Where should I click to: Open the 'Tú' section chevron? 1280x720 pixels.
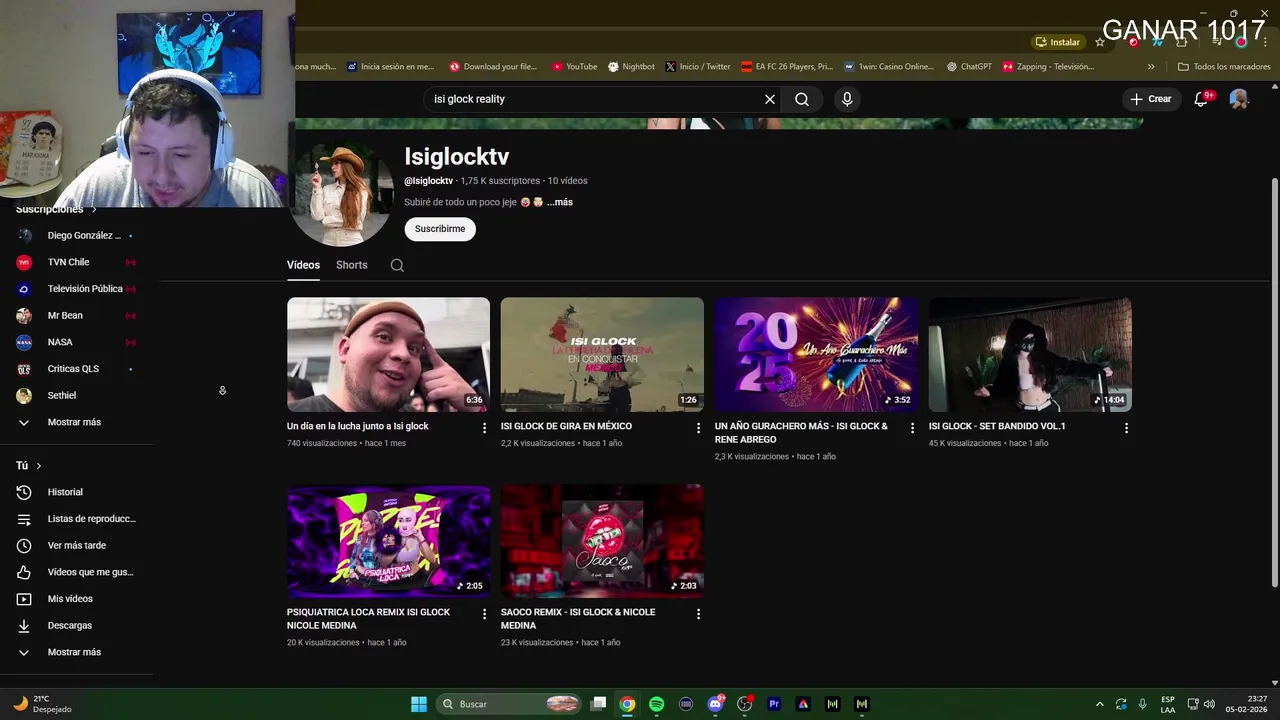click(39, 466)
